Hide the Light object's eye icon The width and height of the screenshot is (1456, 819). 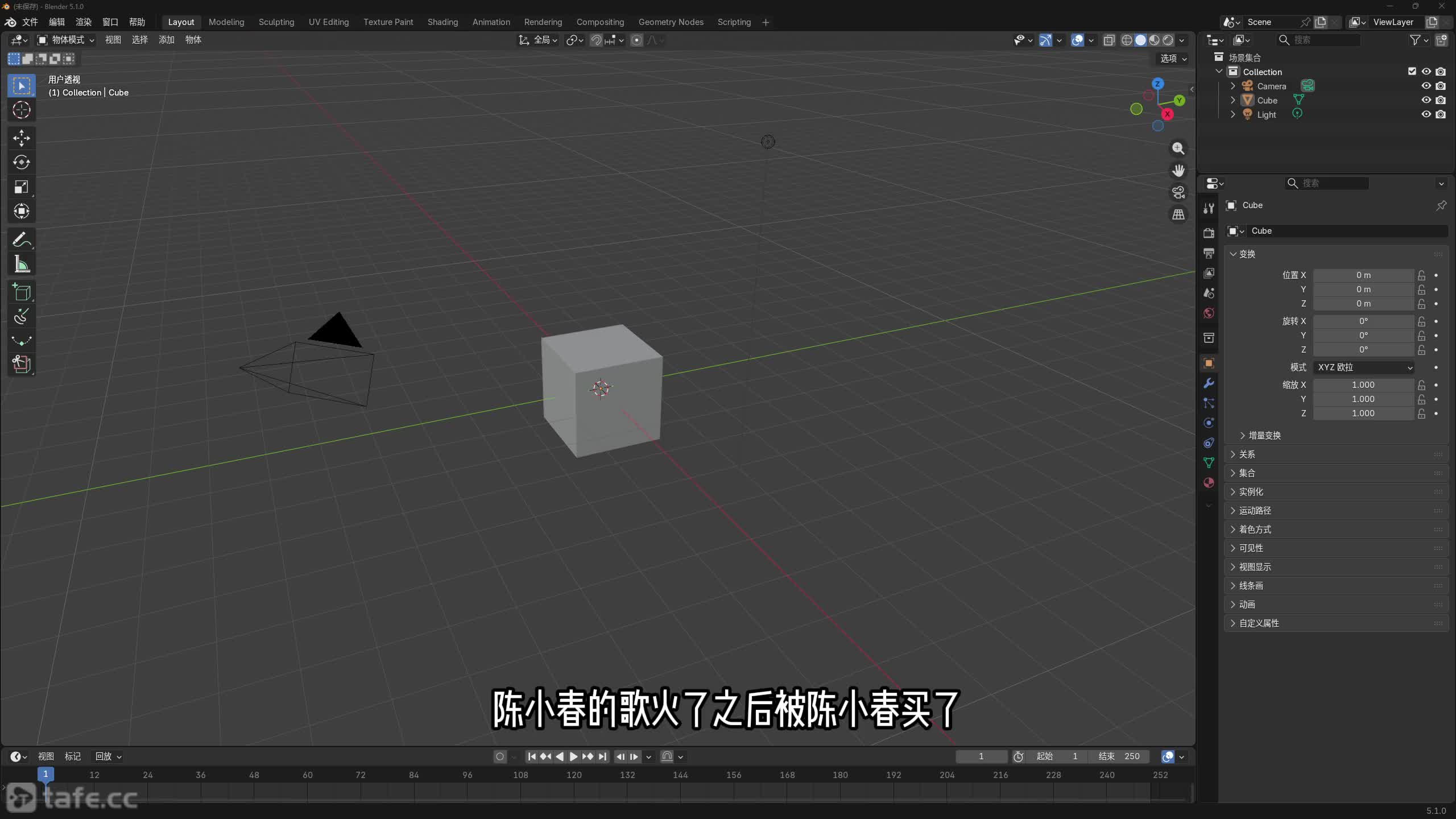1426,114
